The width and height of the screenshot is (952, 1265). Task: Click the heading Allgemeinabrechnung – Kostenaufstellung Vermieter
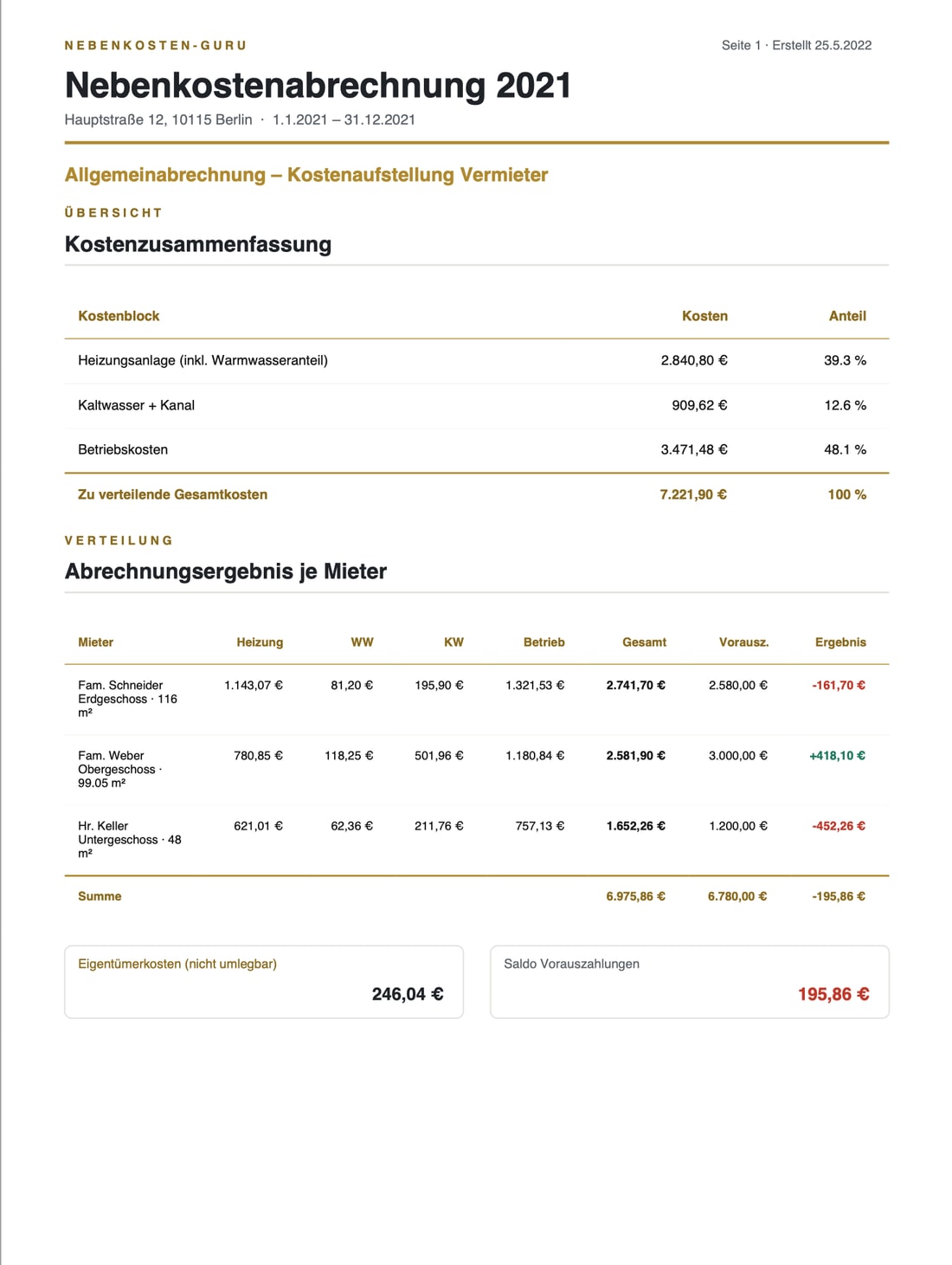click(x=306, y=175)
